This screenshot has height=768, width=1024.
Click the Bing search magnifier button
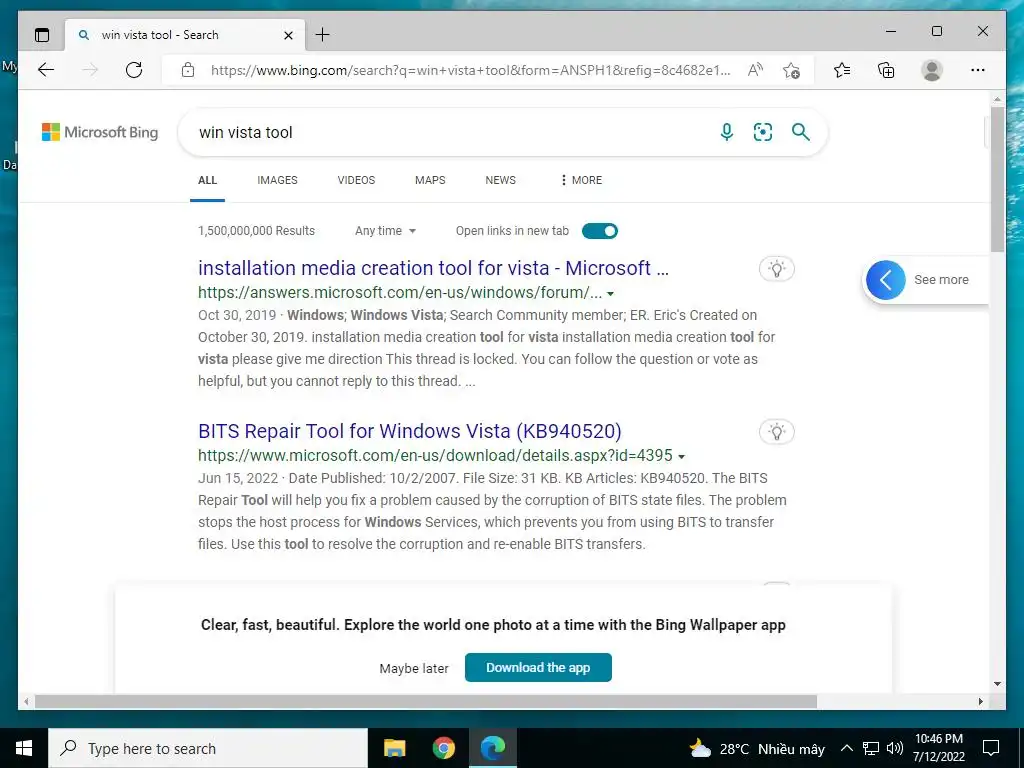point(801,133)
